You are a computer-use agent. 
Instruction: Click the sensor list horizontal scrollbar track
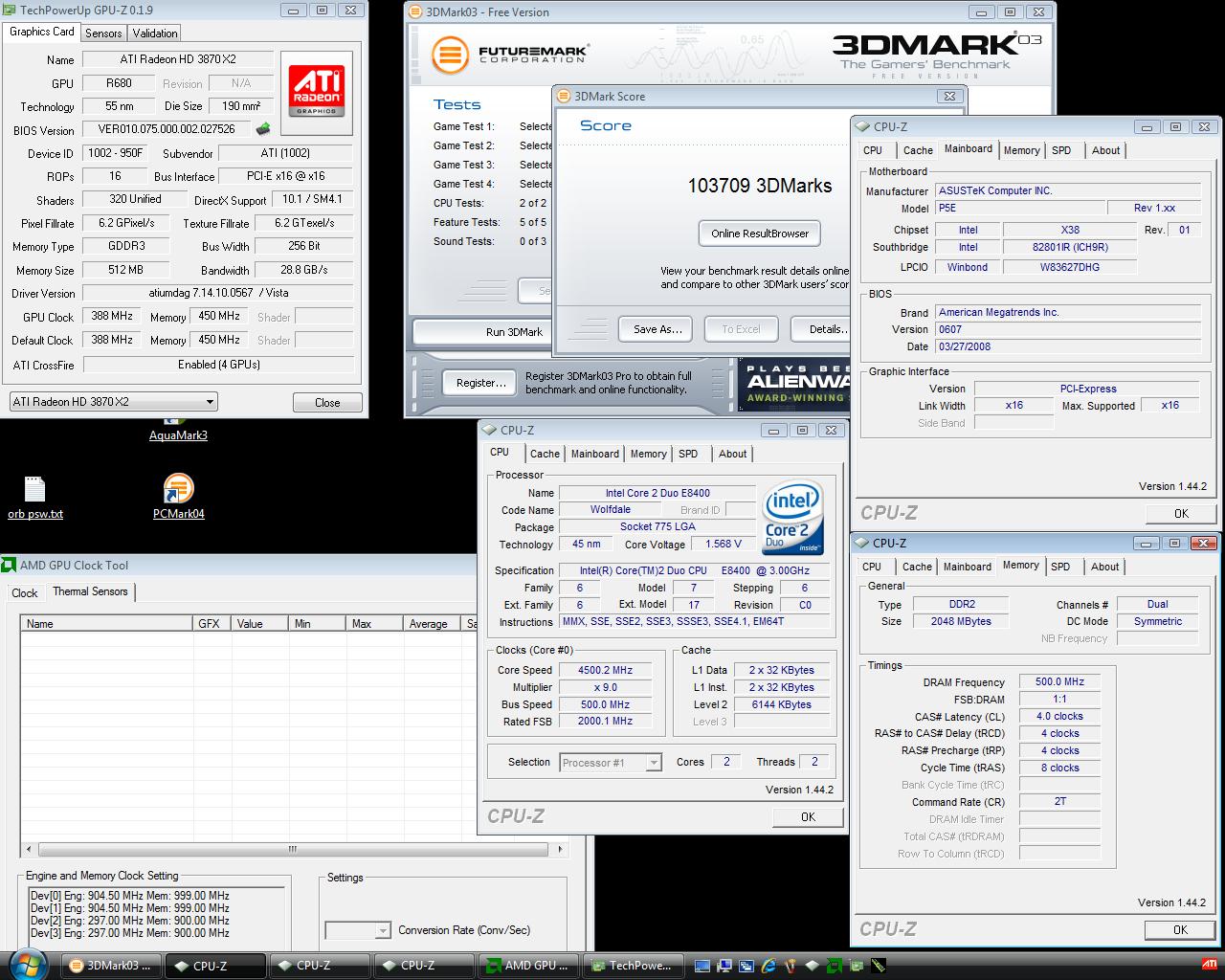tap(293, 849)
